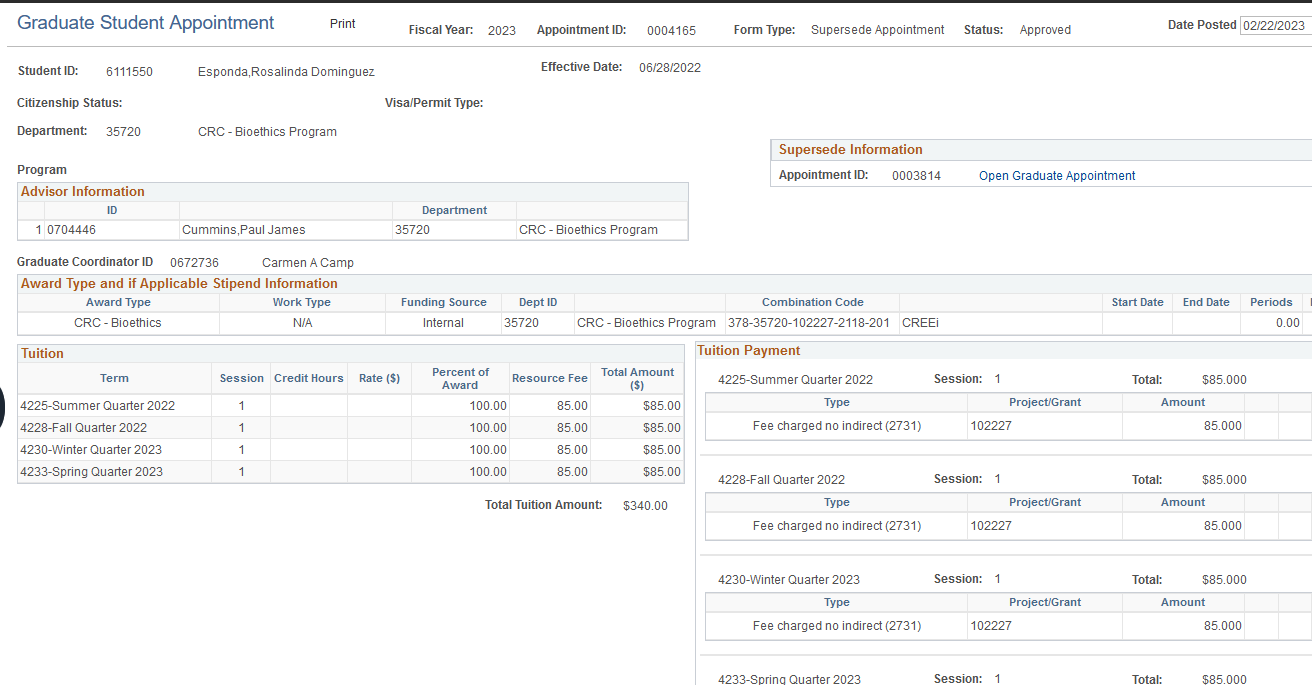Click the Credit Hours column header

308,379
